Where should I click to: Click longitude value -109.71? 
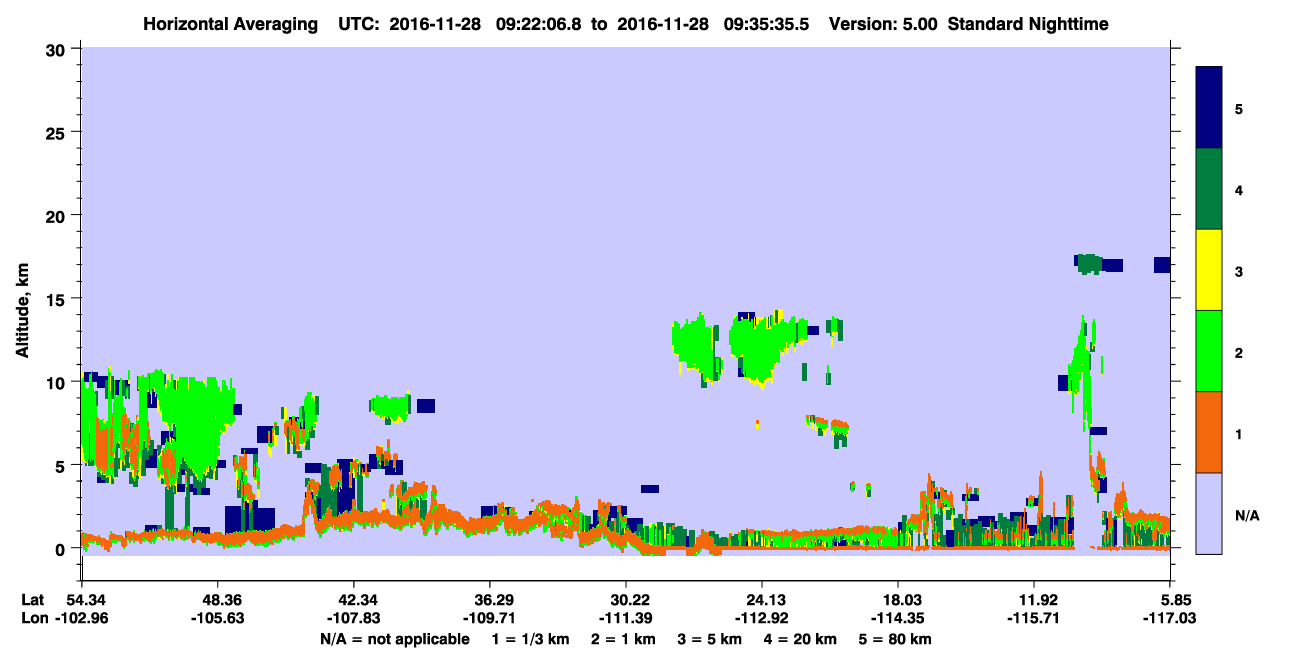(490, 619)
